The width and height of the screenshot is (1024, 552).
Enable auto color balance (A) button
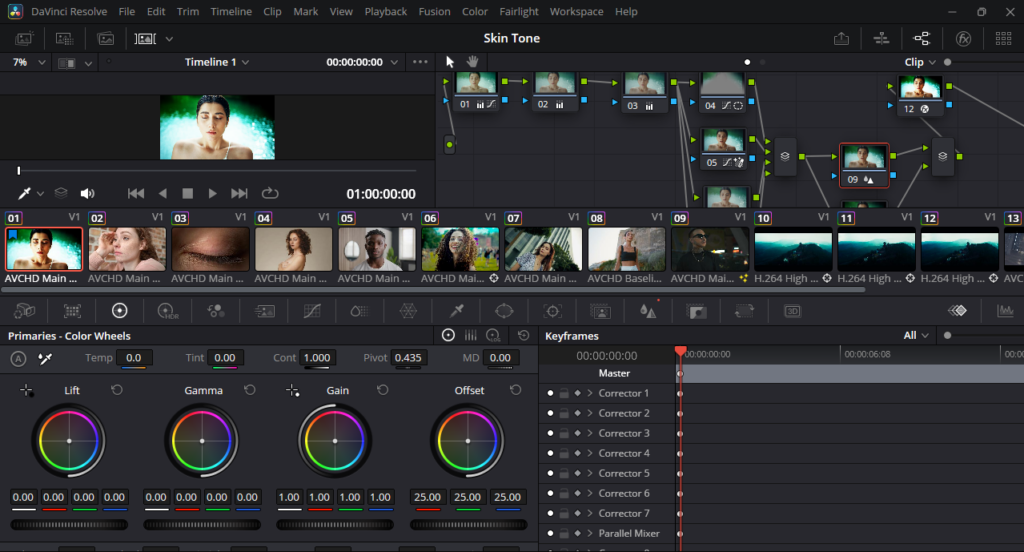coord(18,358)
